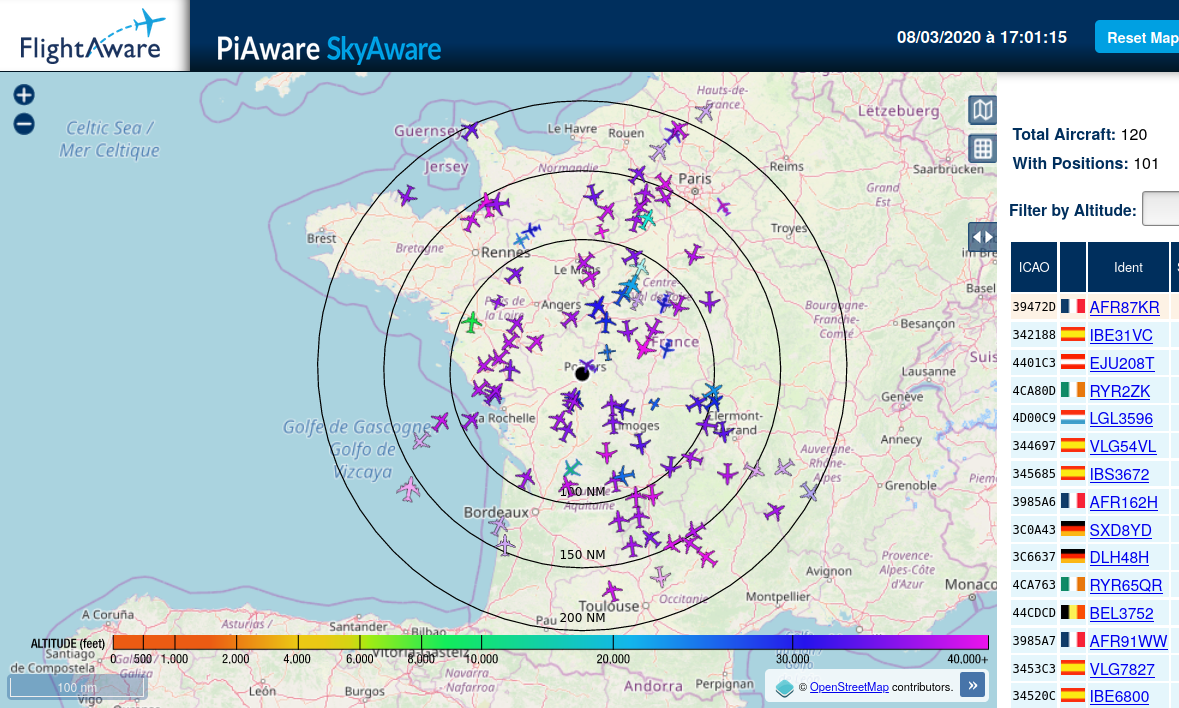
Task: Open flight IBE31VC link
Action: point(1120,335)
